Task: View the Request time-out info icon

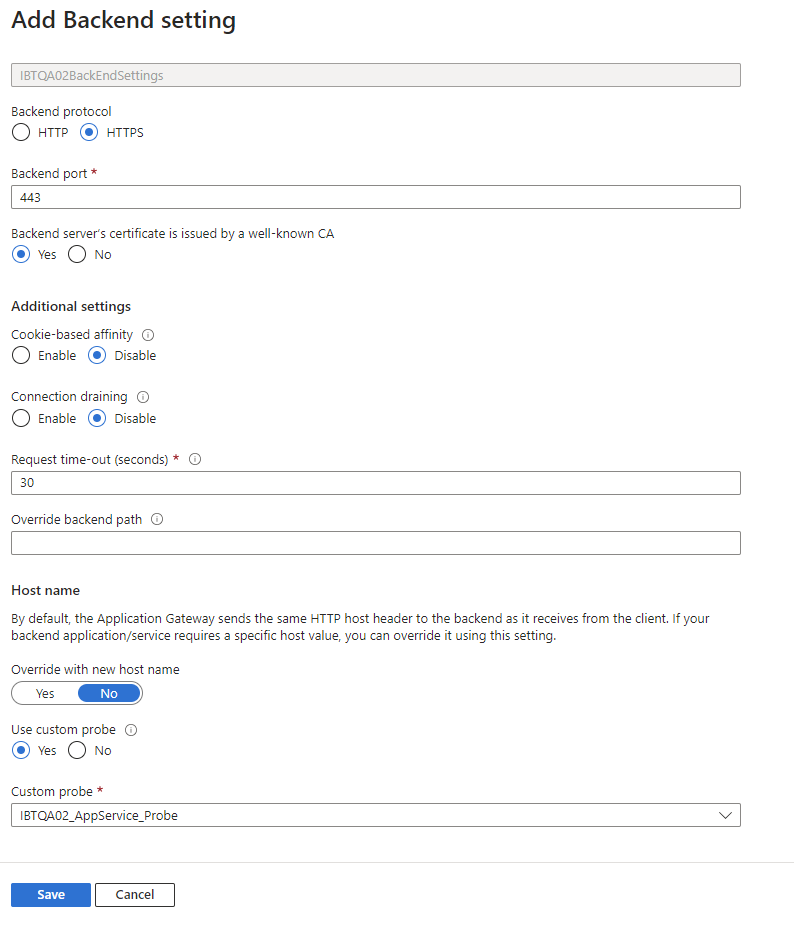Action: tap(194, 458)
